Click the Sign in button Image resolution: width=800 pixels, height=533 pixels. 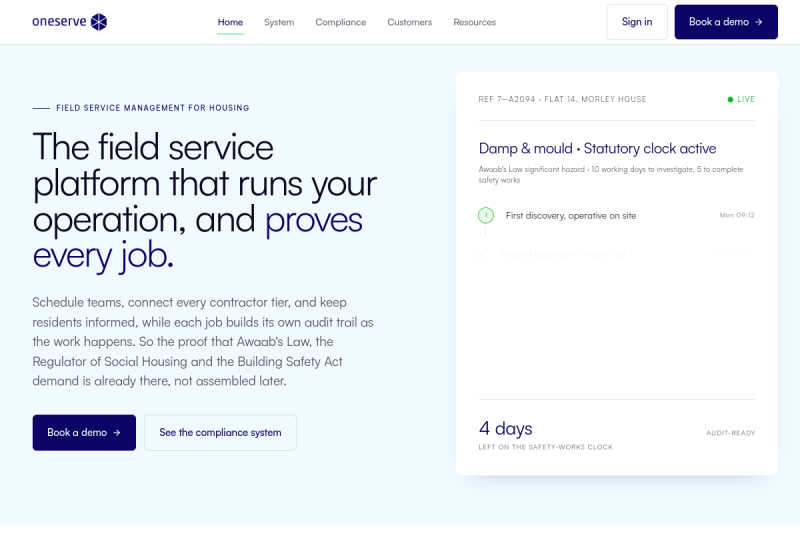pyautogui.click(x=637, y=22)
